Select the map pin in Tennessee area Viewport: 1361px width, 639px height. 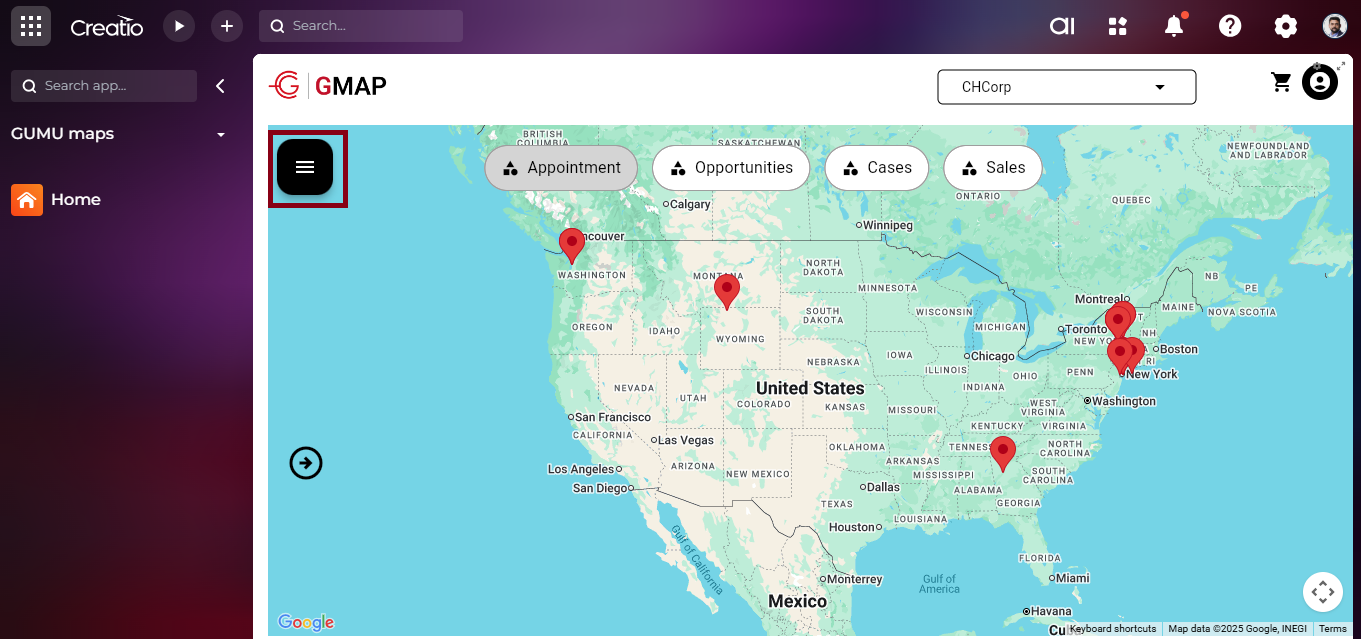(1002, 453)
